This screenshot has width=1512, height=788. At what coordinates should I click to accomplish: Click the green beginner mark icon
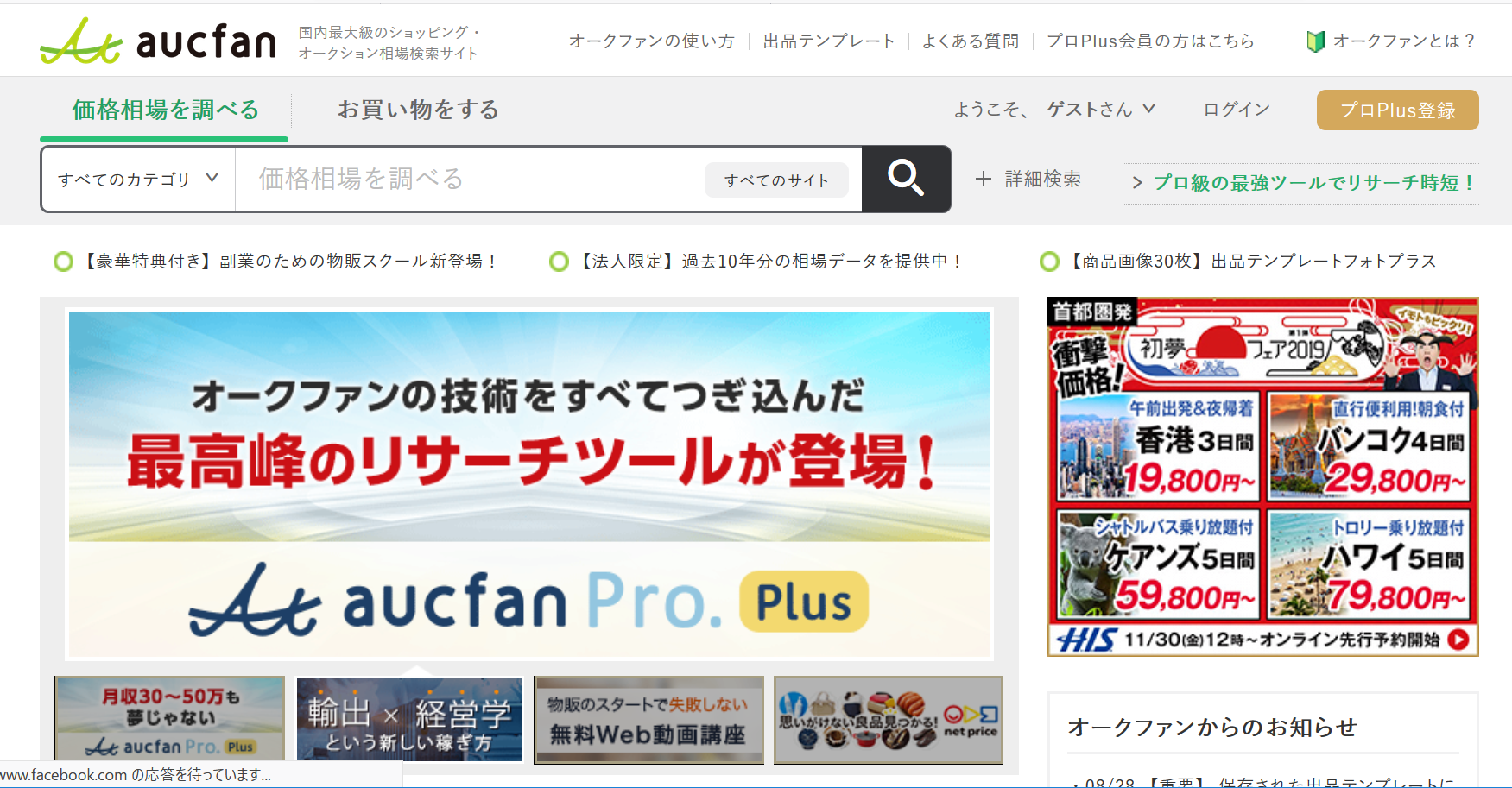tap(1315, 41)
